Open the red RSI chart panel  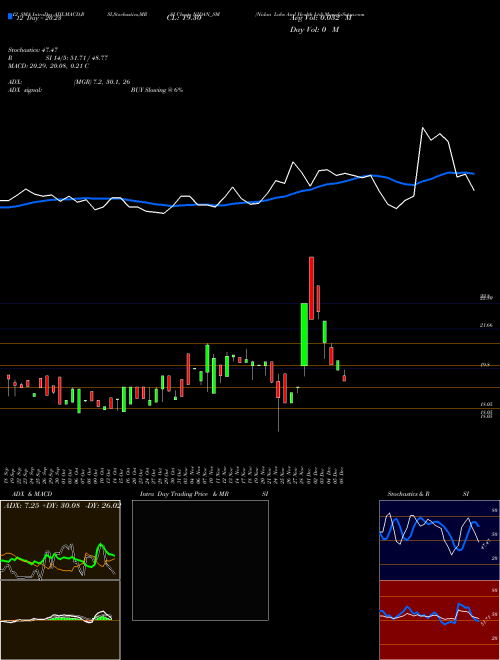point(439,620)
